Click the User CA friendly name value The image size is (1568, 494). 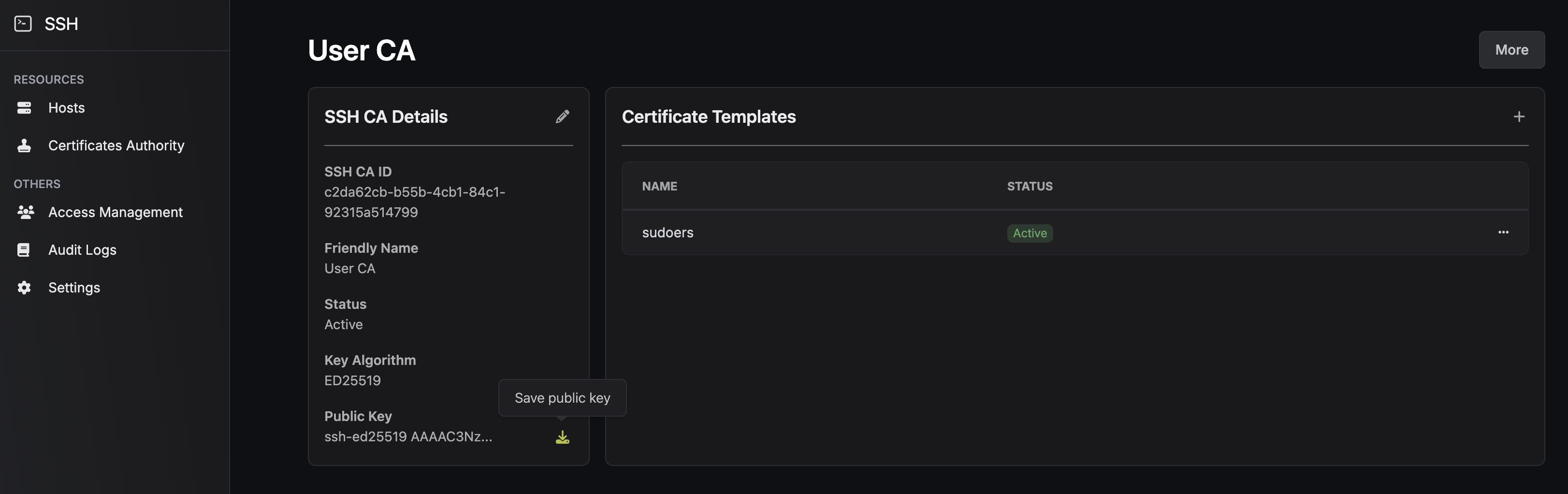[x=350, y=268]
